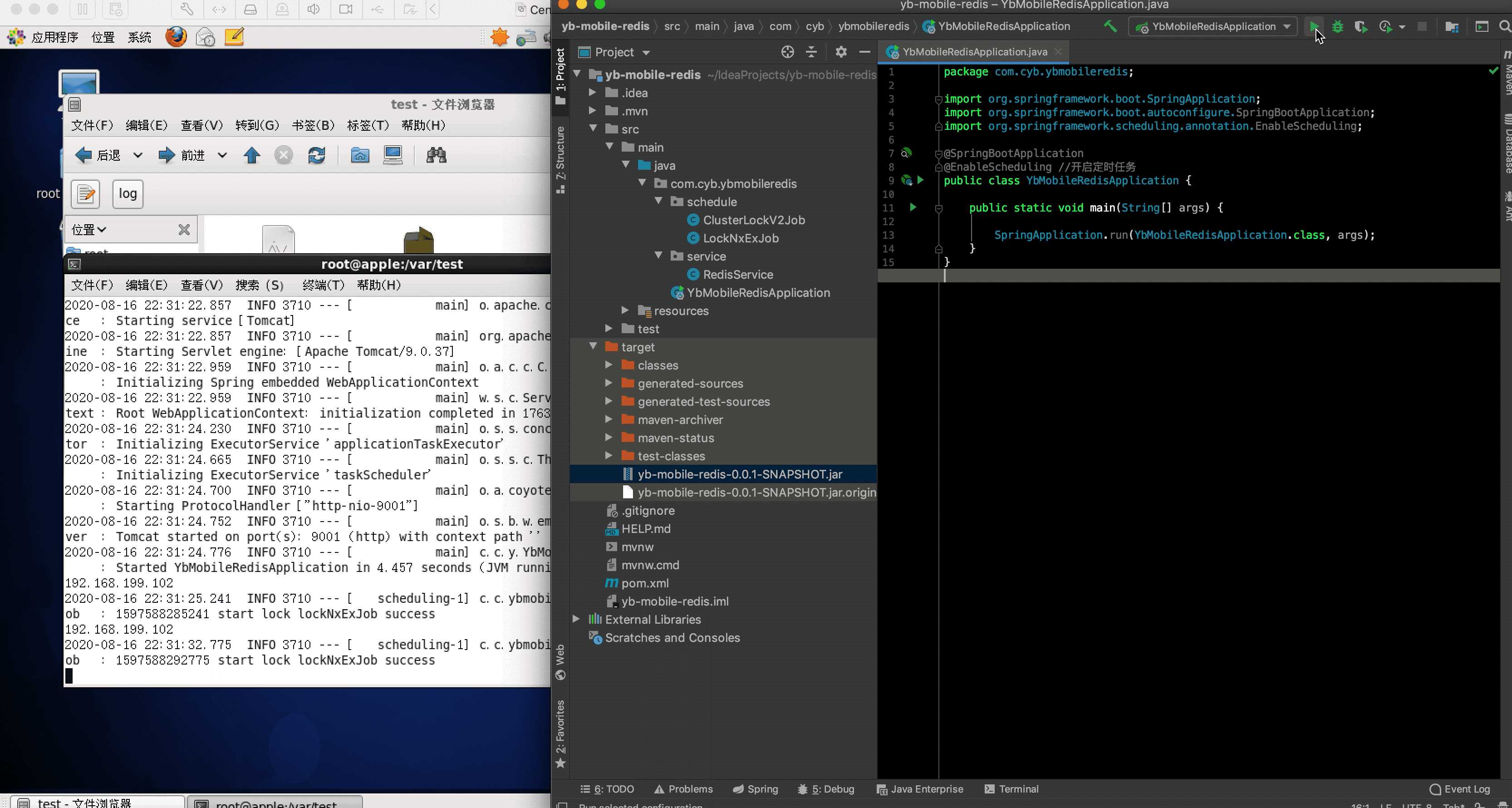This screenshot has width=1512, height=808.
Task: Open the 系统 panel menu
Action: point(139,37)
